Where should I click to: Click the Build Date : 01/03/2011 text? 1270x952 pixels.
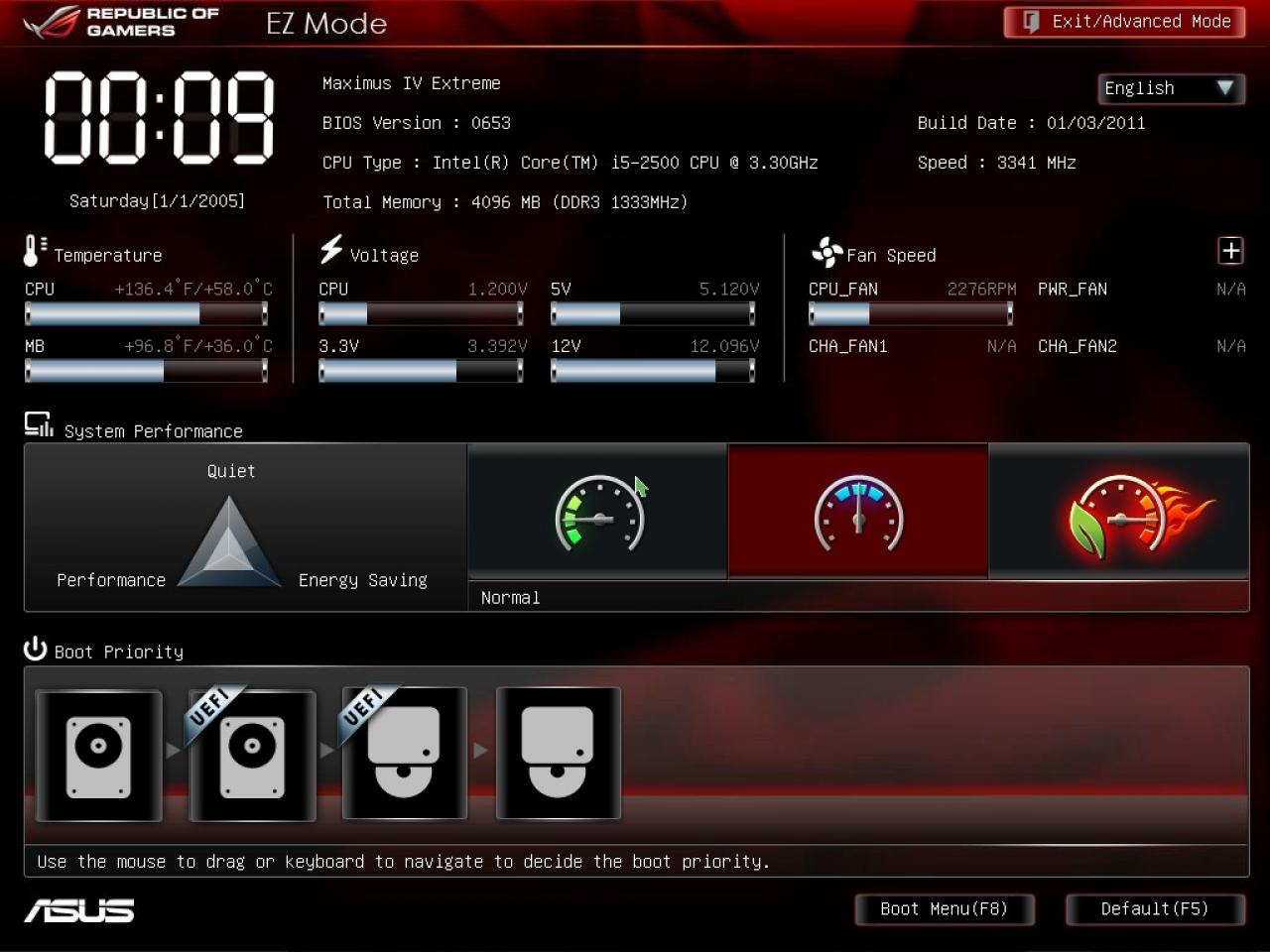pyautogui.click(x=1032, y=123)
